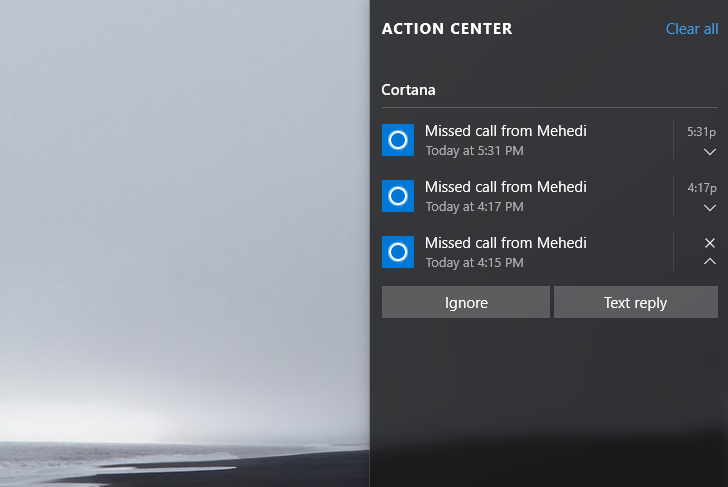
Task: Open missed call notification titled at 4:15 PM
Action: click(x=527, y=252)
